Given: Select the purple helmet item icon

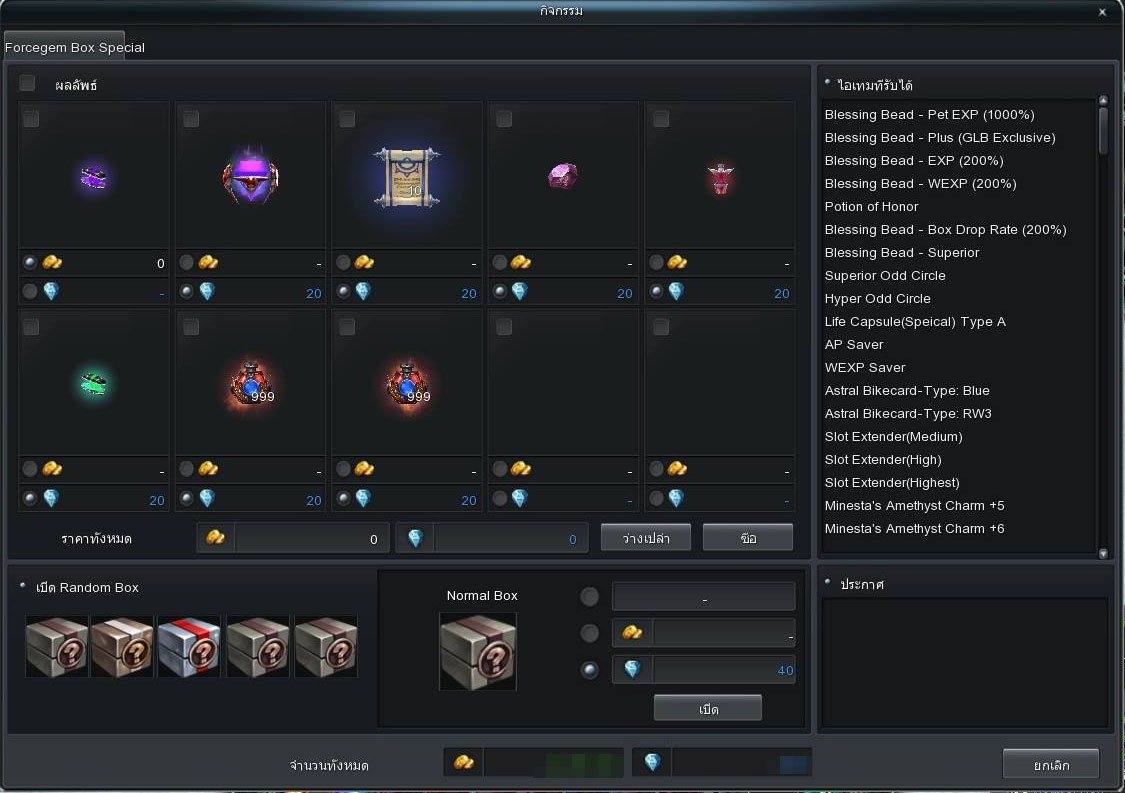Looking at the screenshot, I should tap(250, 178).
